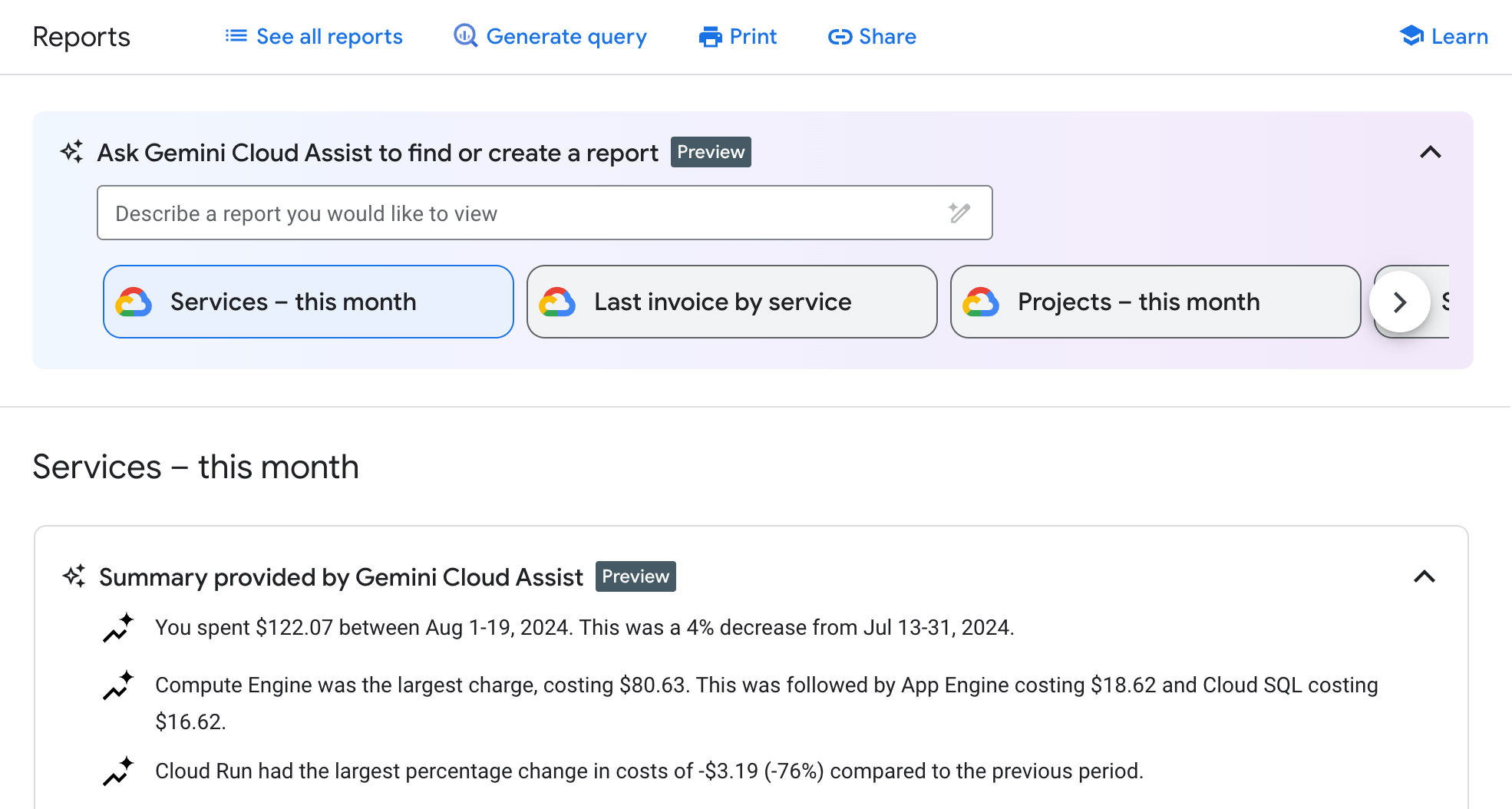Open Generate query
The width and height of the screenshot is (1512, 809).
tap(550, 36)
